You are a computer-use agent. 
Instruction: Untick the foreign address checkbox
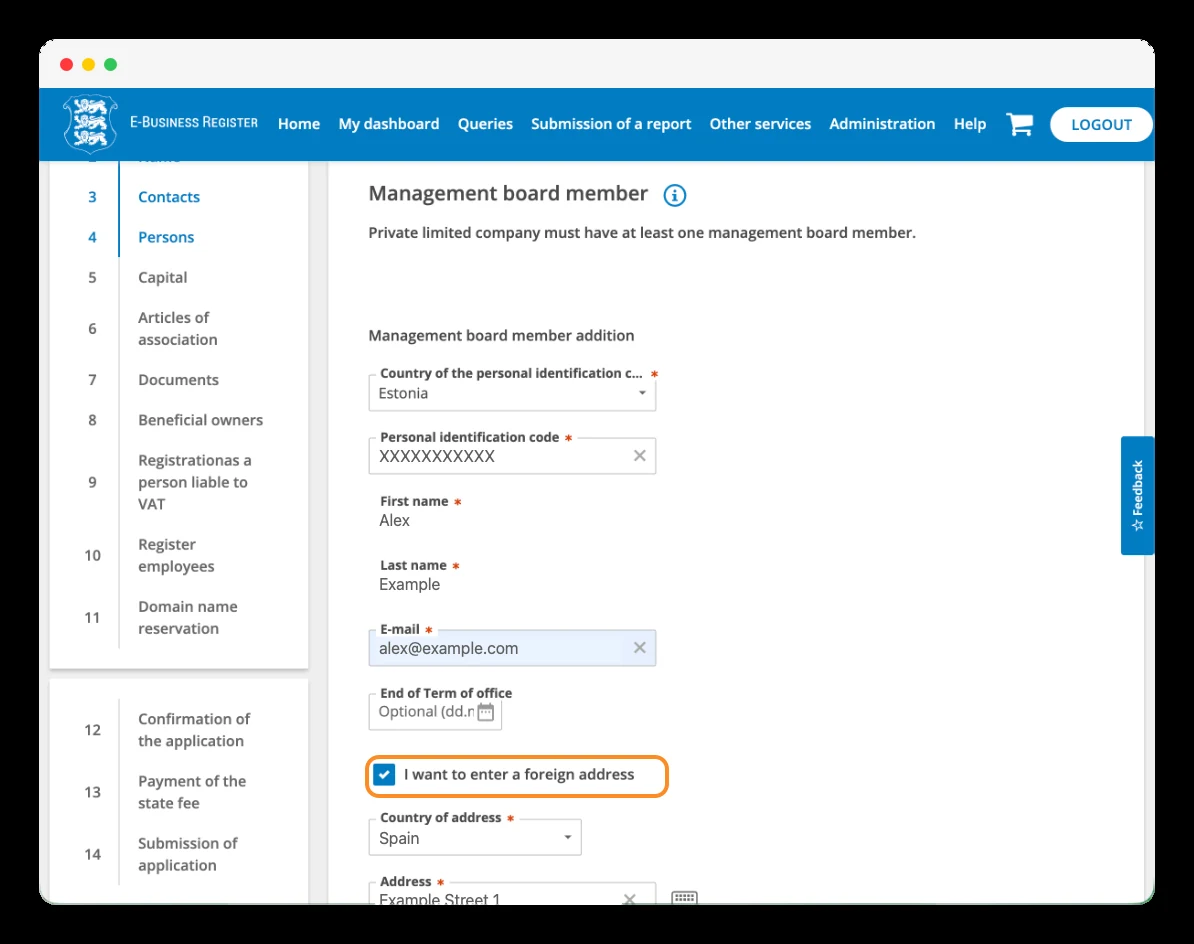(385, 774)
